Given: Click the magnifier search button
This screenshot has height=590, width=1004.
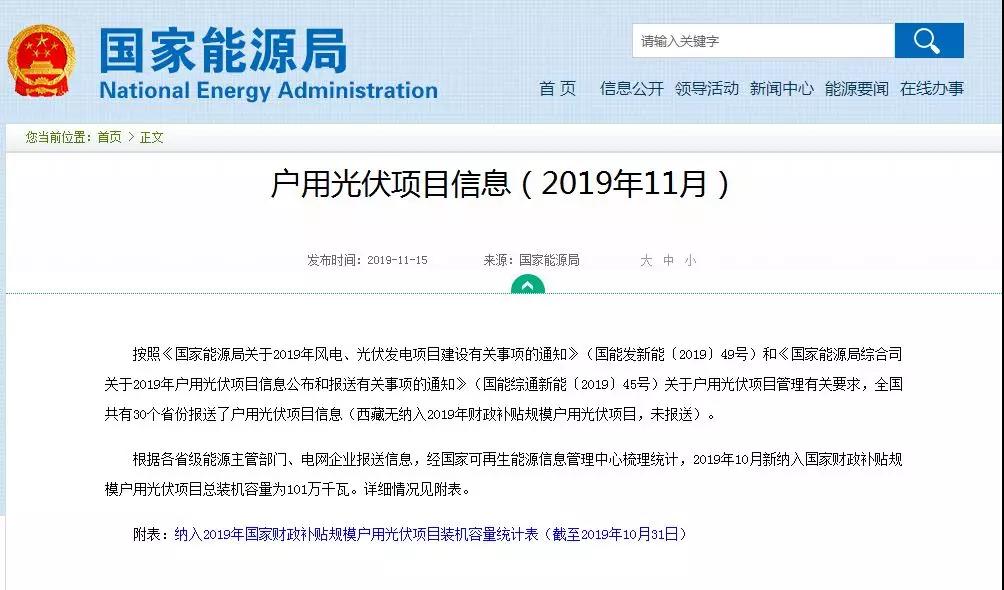Looking at the screenshot, I should point(928,41).
